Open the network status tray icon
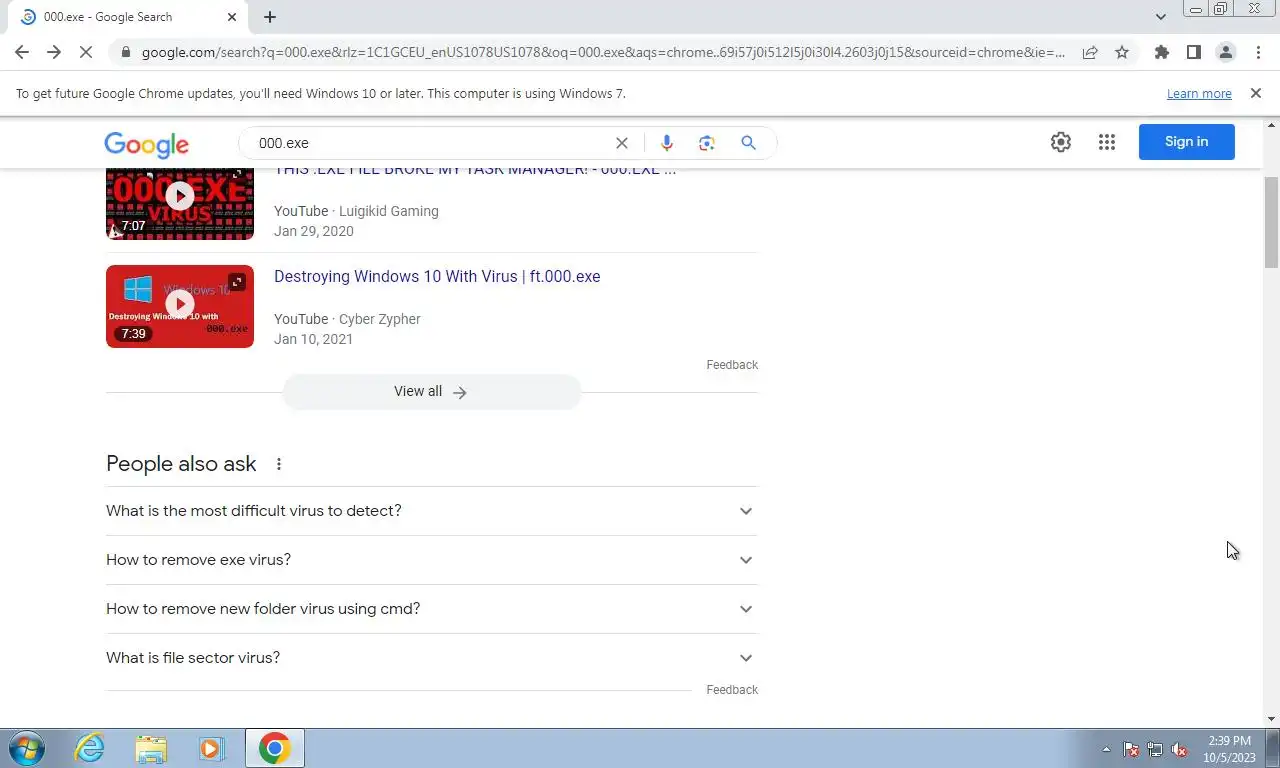Screen dimensions: 1280x768 (x=1155, y=749)
